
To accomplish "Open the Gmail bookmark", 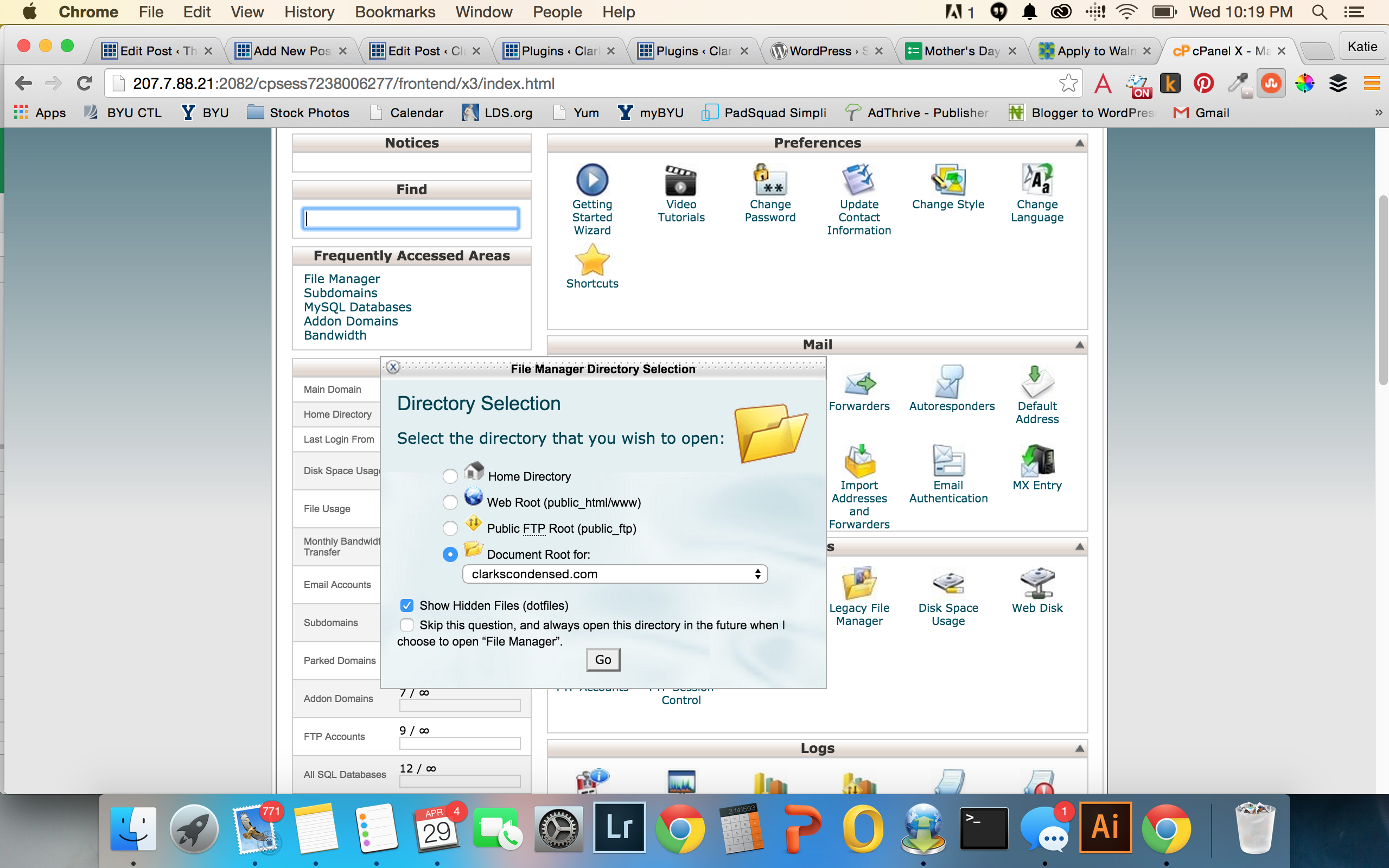I will [1201, 112].
